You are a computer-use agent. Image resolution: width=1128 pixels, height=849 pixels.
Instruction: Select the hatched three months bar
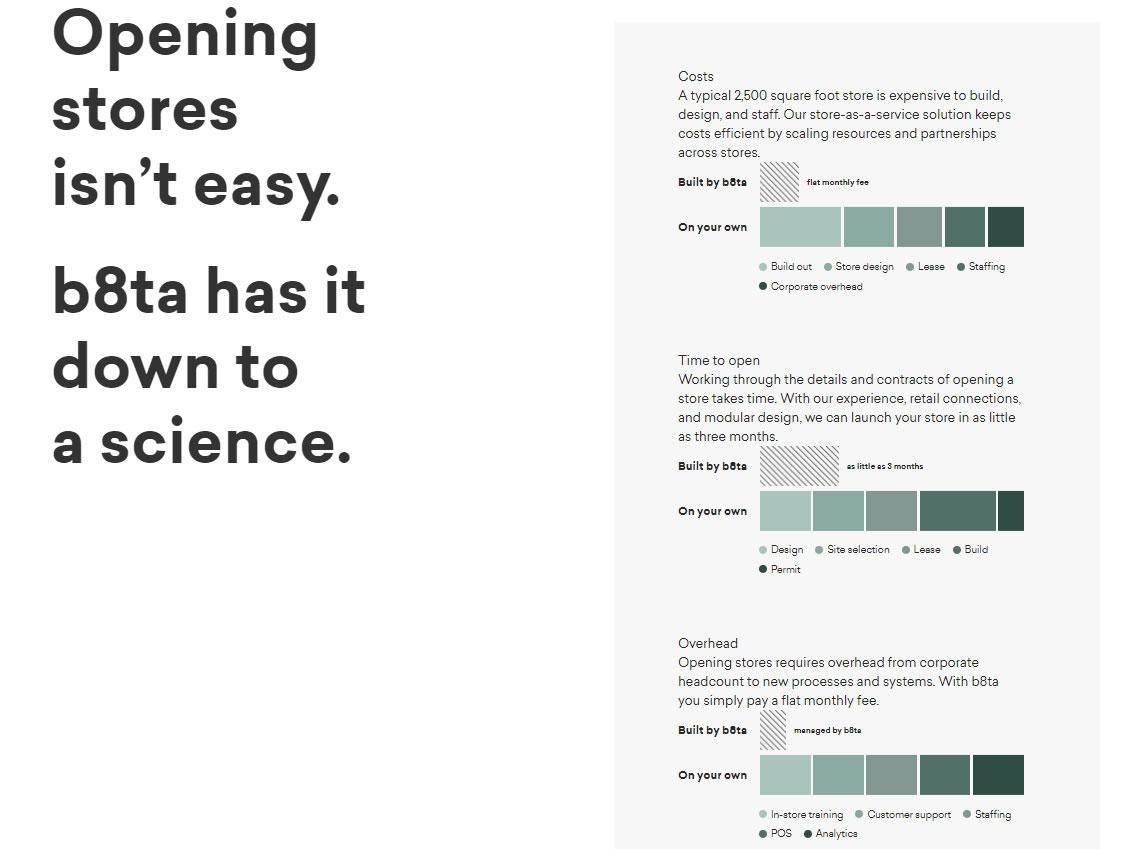click(799, 466)
